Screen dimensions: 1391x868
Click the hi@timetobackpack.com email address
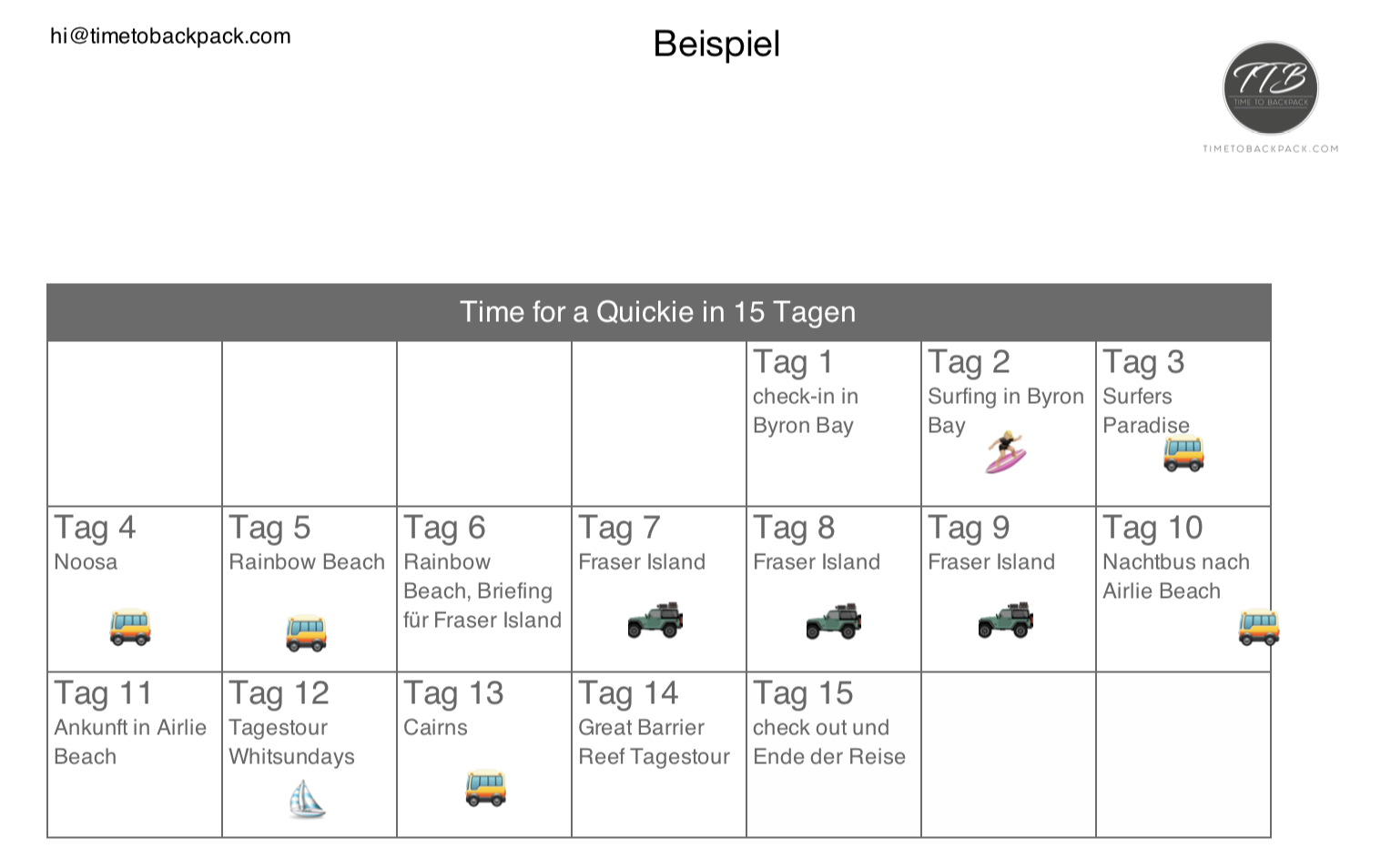click(170, 36)
